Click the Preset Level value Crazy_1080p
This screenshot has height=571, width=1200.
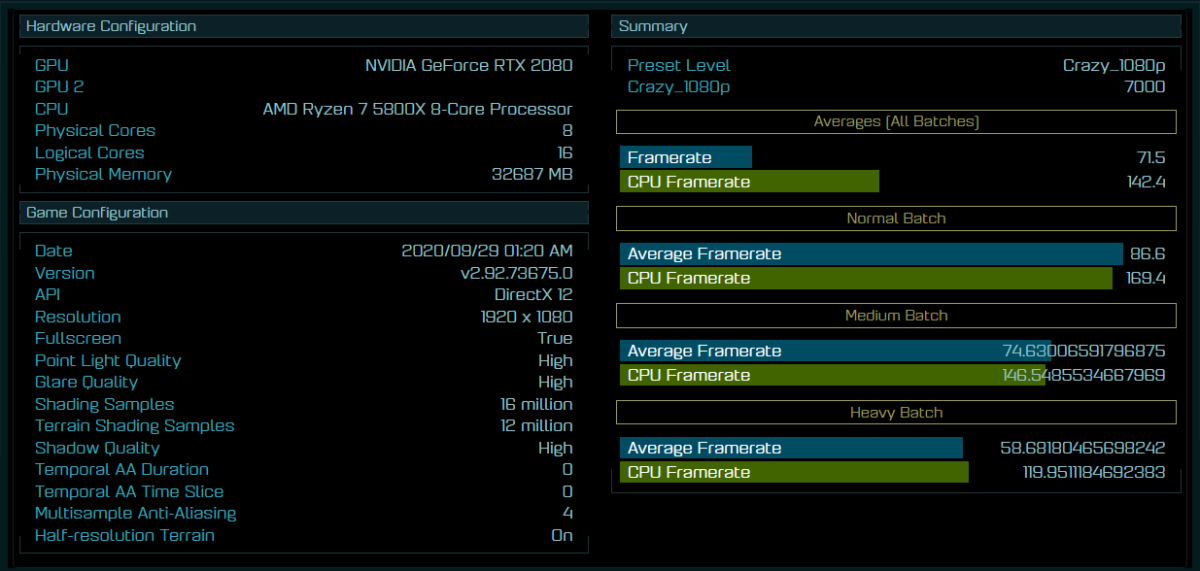pyautogui.click(x=1113, y=65)
